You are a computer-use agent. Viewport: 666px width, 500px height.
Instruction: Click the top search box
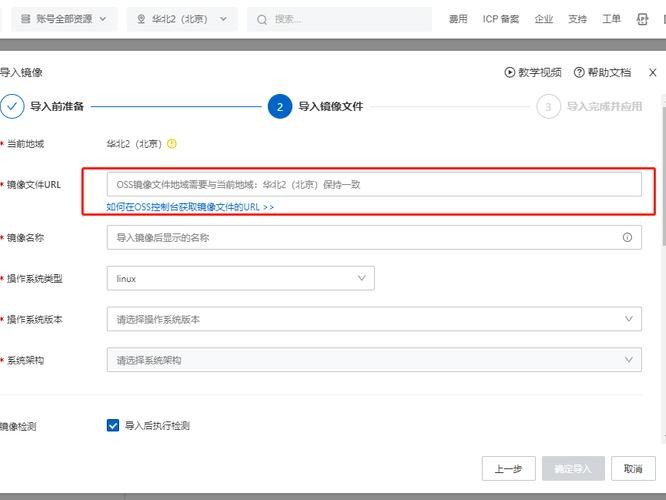339,19
